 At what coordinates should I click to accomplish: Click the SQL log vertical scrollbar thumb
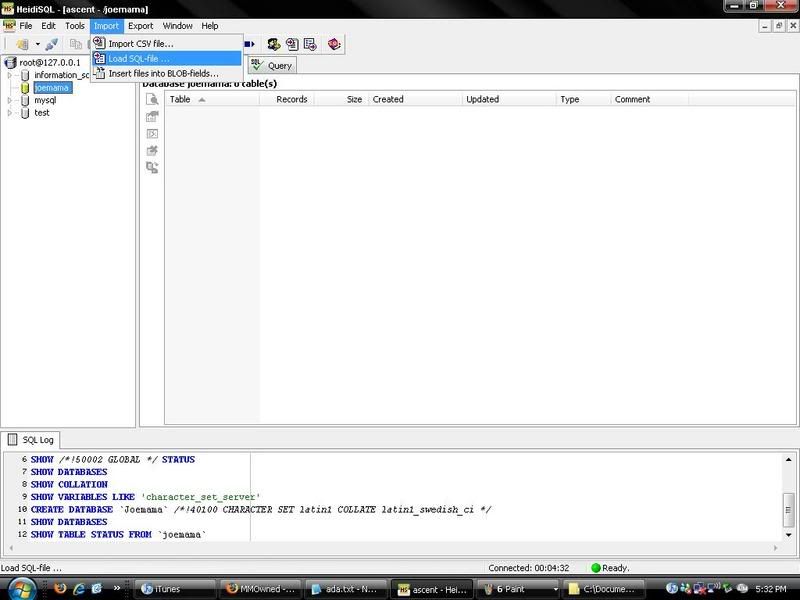[x=788, y=509]
